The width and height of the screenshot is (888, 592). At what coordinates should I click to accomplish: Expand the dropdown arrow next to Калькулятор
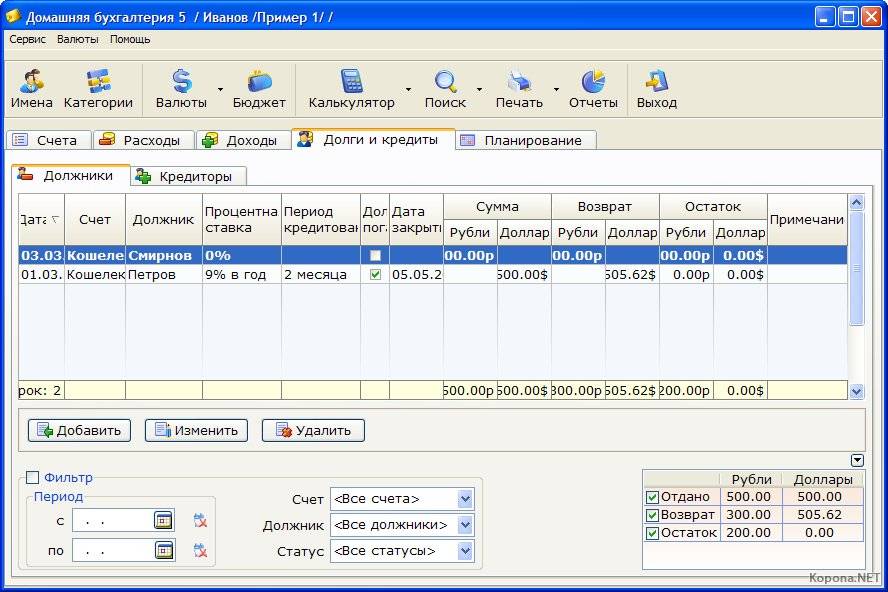pos(408,90)
